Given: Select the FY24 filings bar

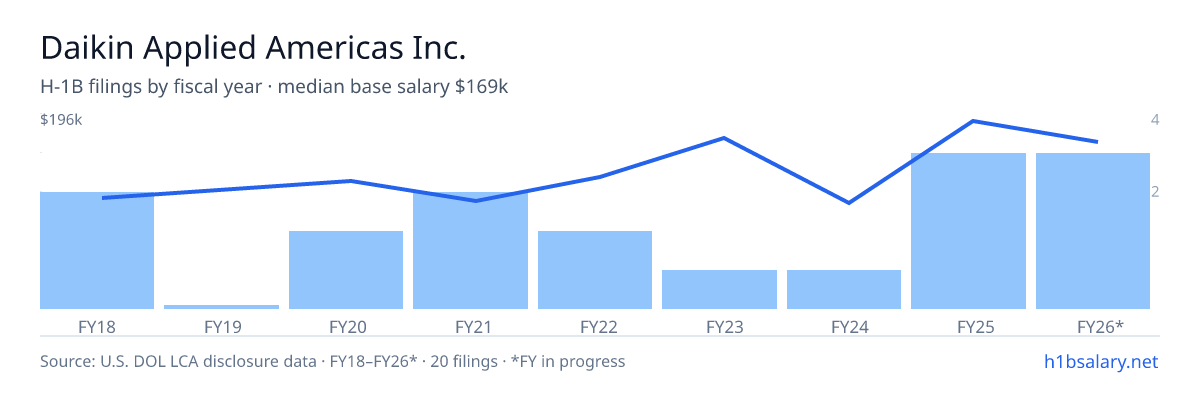Looking at the screenshot, I should (x=844, y=289).
